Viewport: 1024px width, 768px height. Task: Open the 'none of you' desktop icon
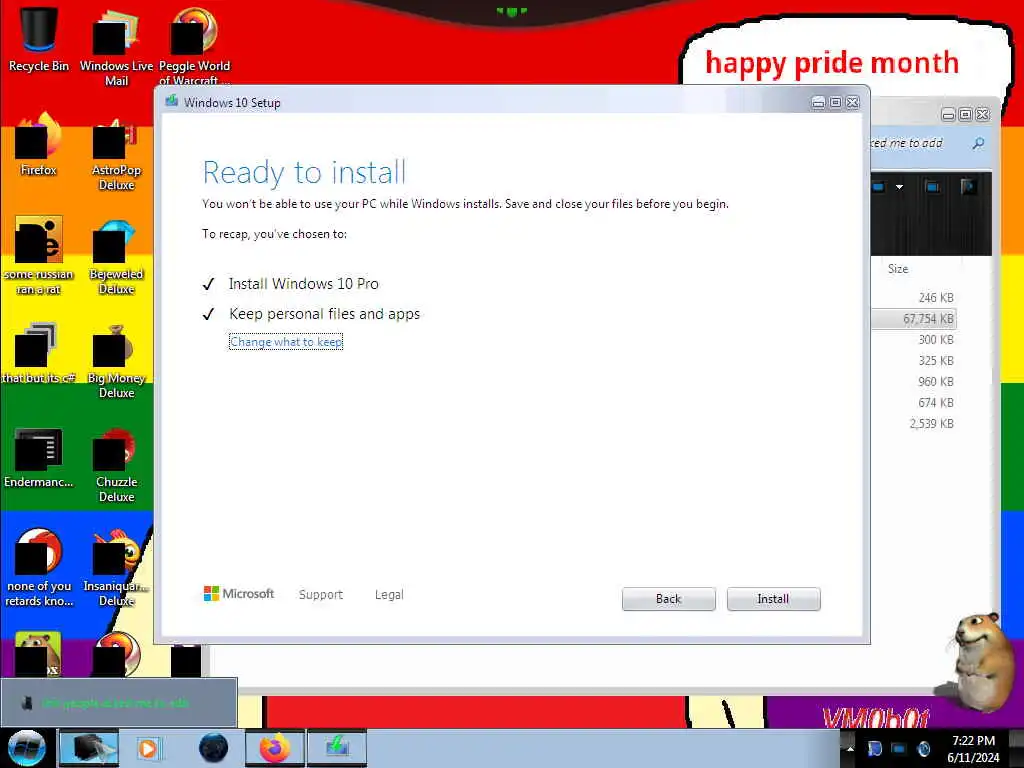[x=39, y=567]
